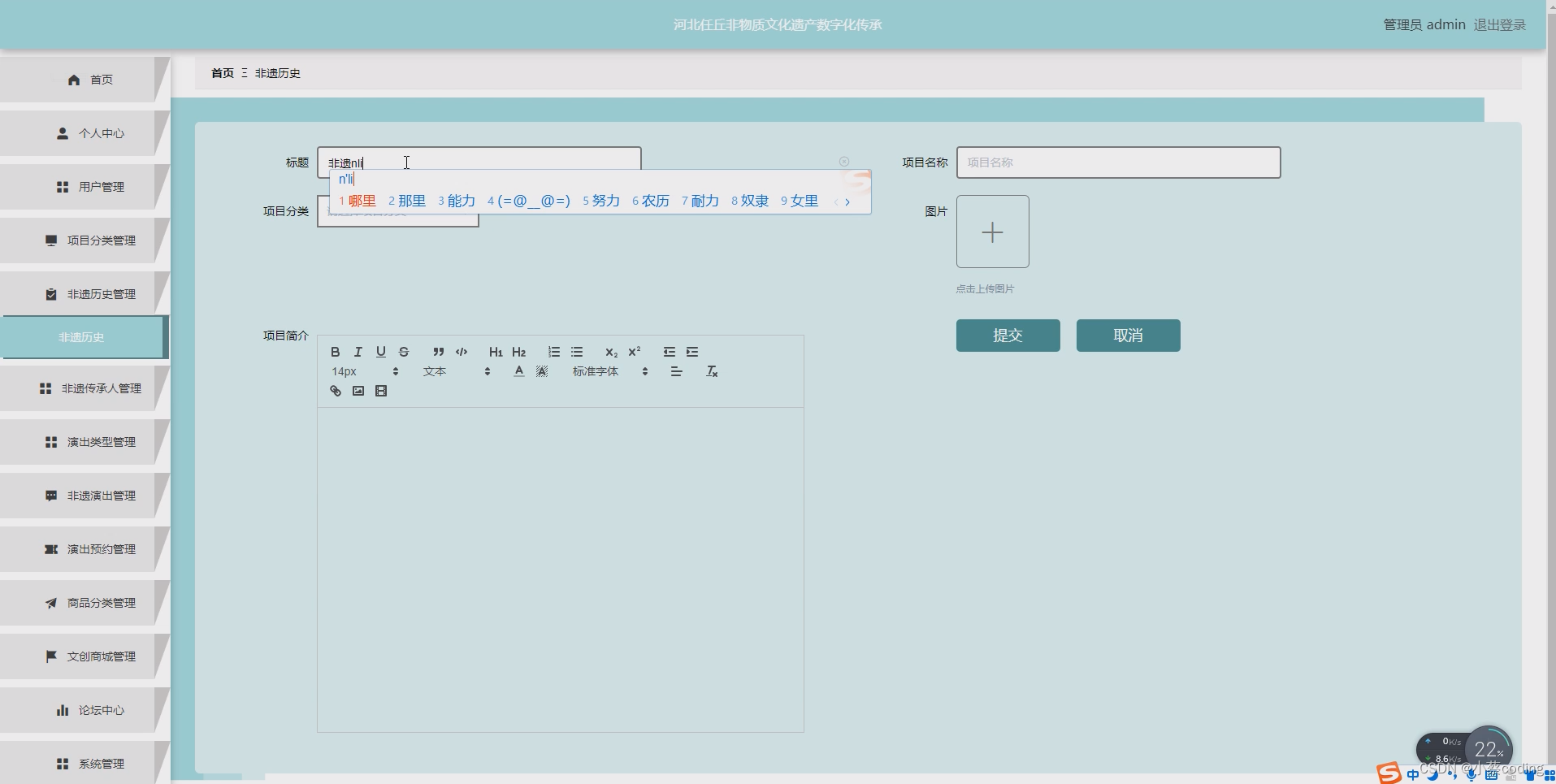Viewport: 1556px width, 784px height.
Task: Choose IME candidate 5 努力
Action: pos(601,201)
